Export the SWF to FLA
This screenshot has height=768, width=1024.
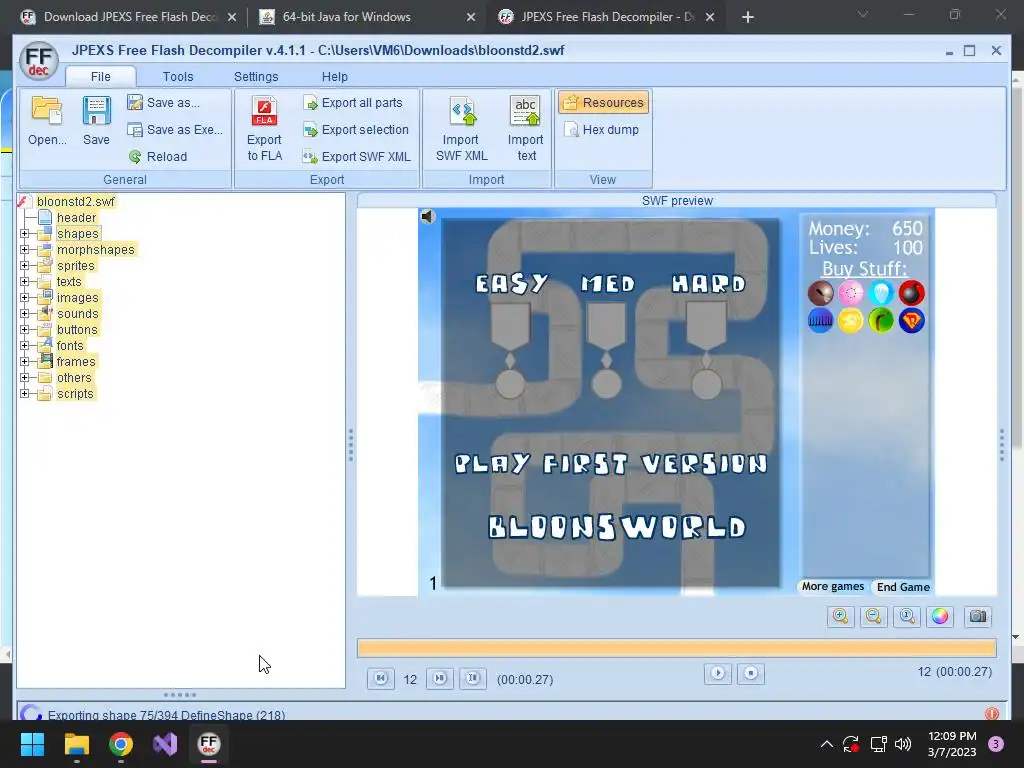264,129
